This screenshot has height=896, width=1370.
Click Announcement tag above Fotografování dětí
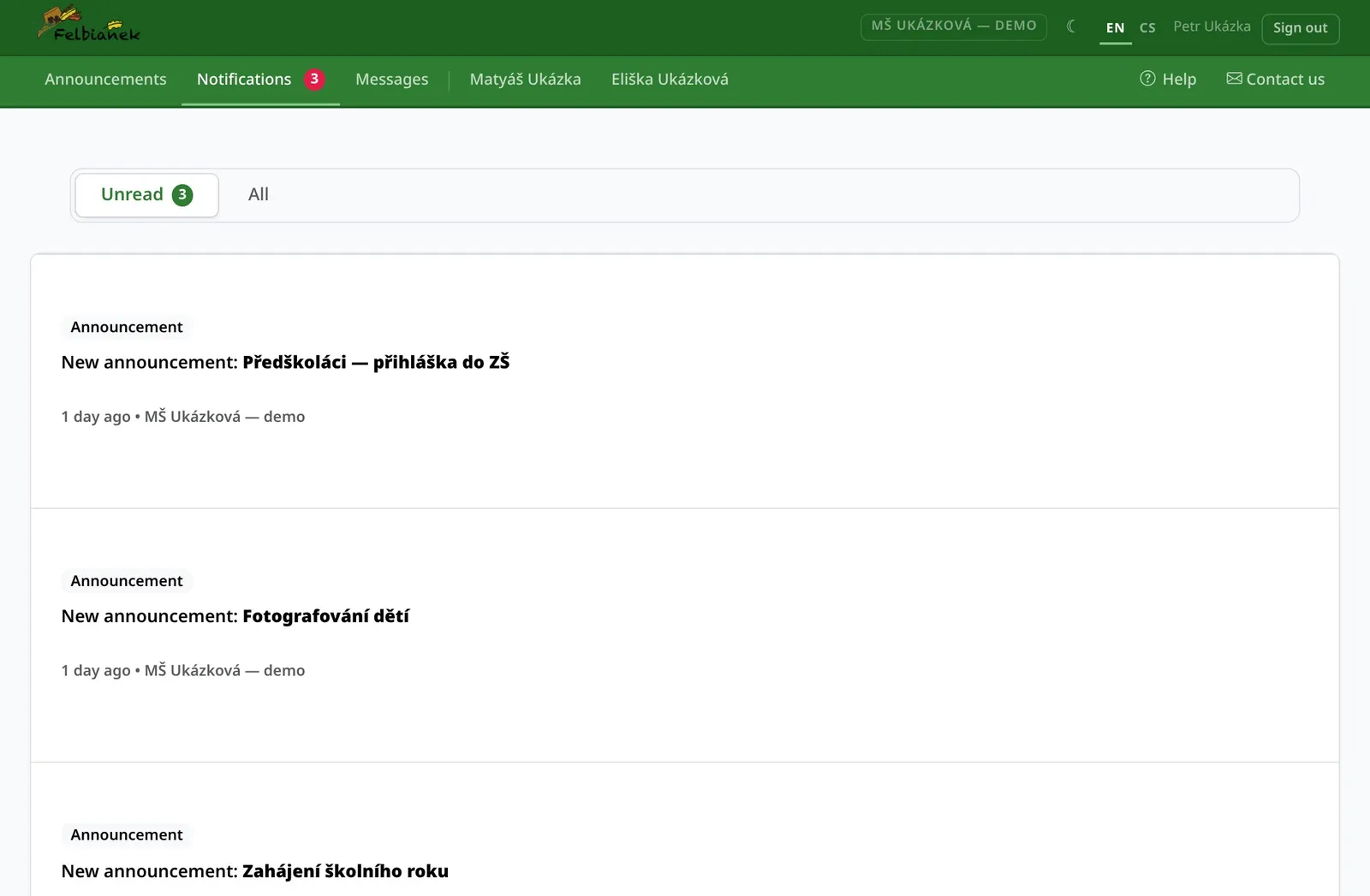pyautogui.click(x=127, y=581)
